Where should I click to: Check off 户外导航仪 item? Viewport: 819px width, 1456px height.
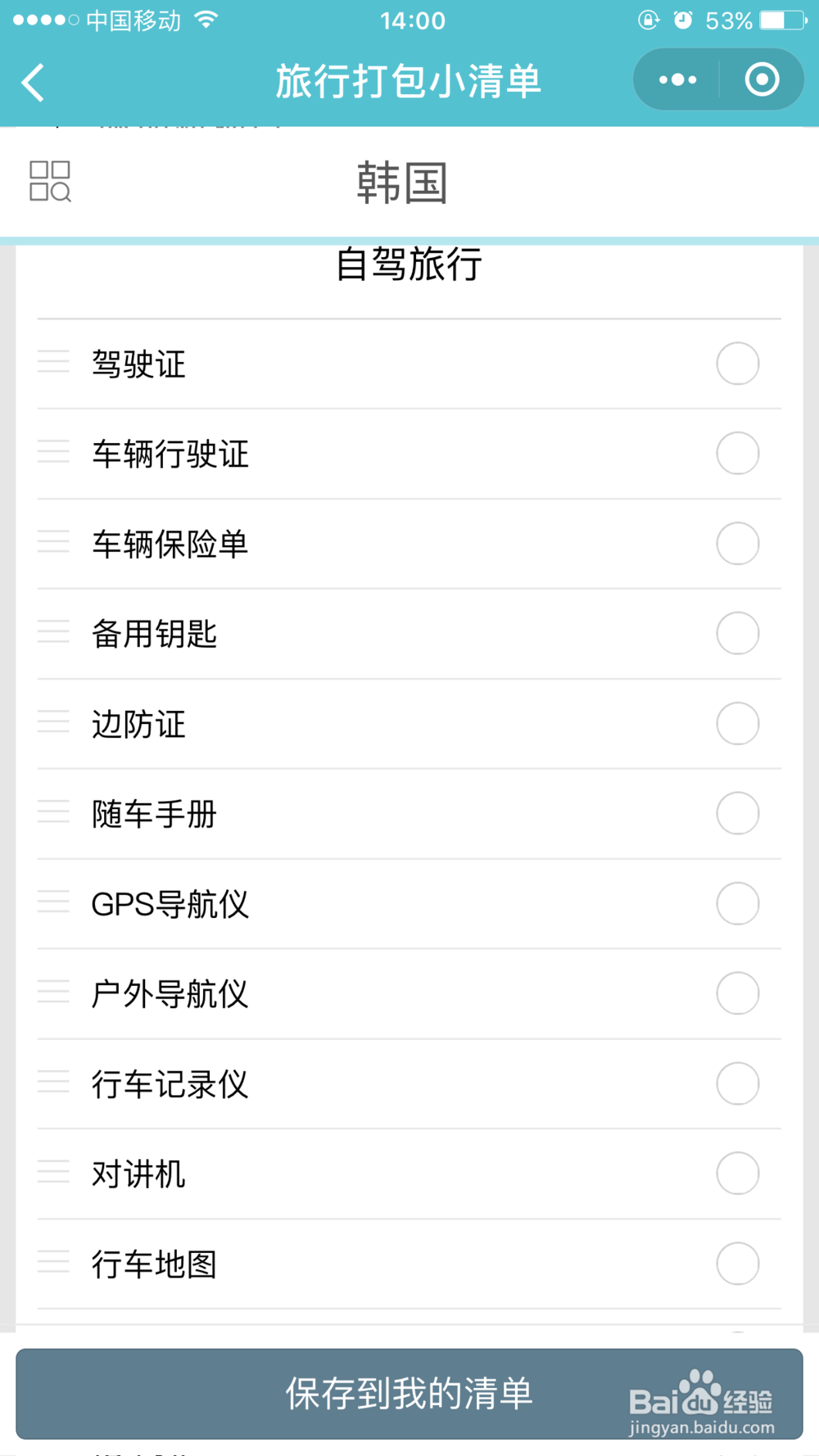737,994
